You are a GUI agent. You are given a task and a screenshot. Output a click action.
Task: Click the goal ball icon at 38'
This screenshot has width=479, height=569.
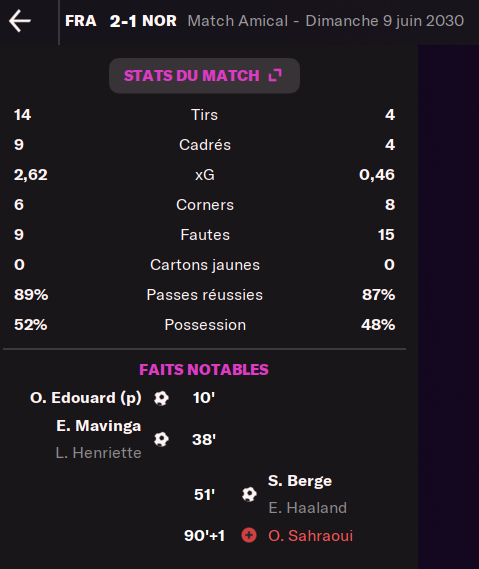click(x=161, y=439)
